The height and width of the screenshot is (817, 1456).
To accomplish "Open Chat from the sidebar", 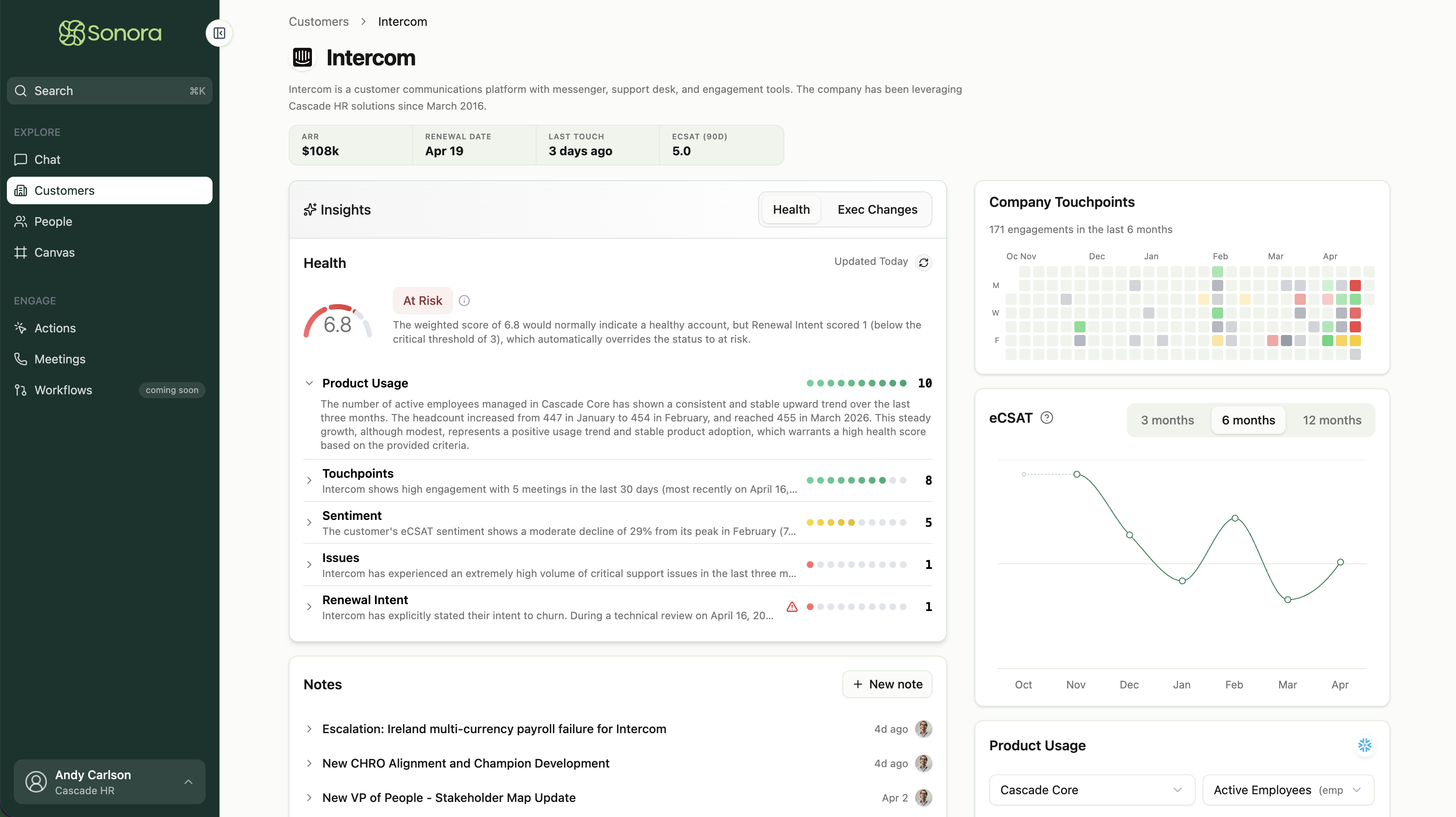I will click(x=47, y=160).
